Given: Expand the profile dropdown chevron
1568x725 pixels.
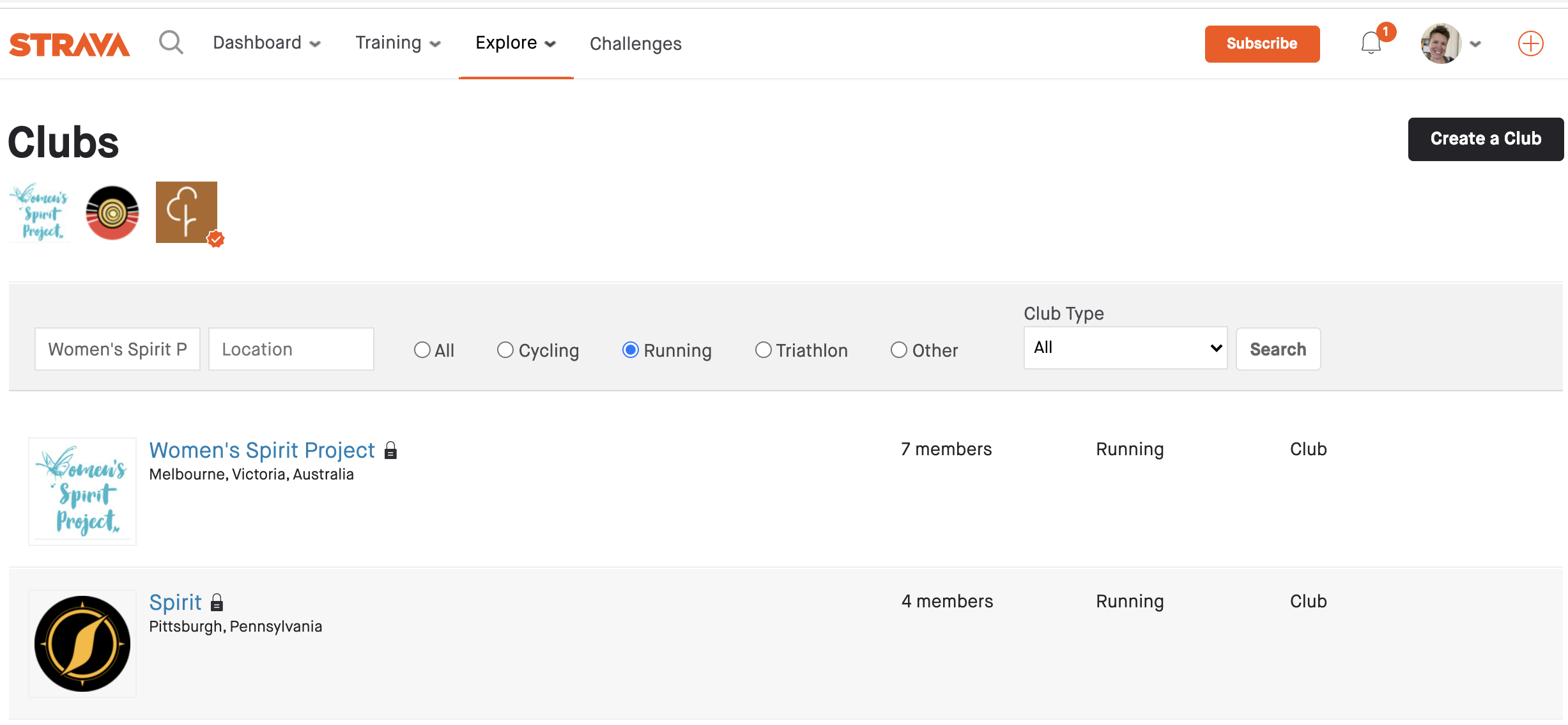Looking at the screenshot, I should (x=1475, y=44).
